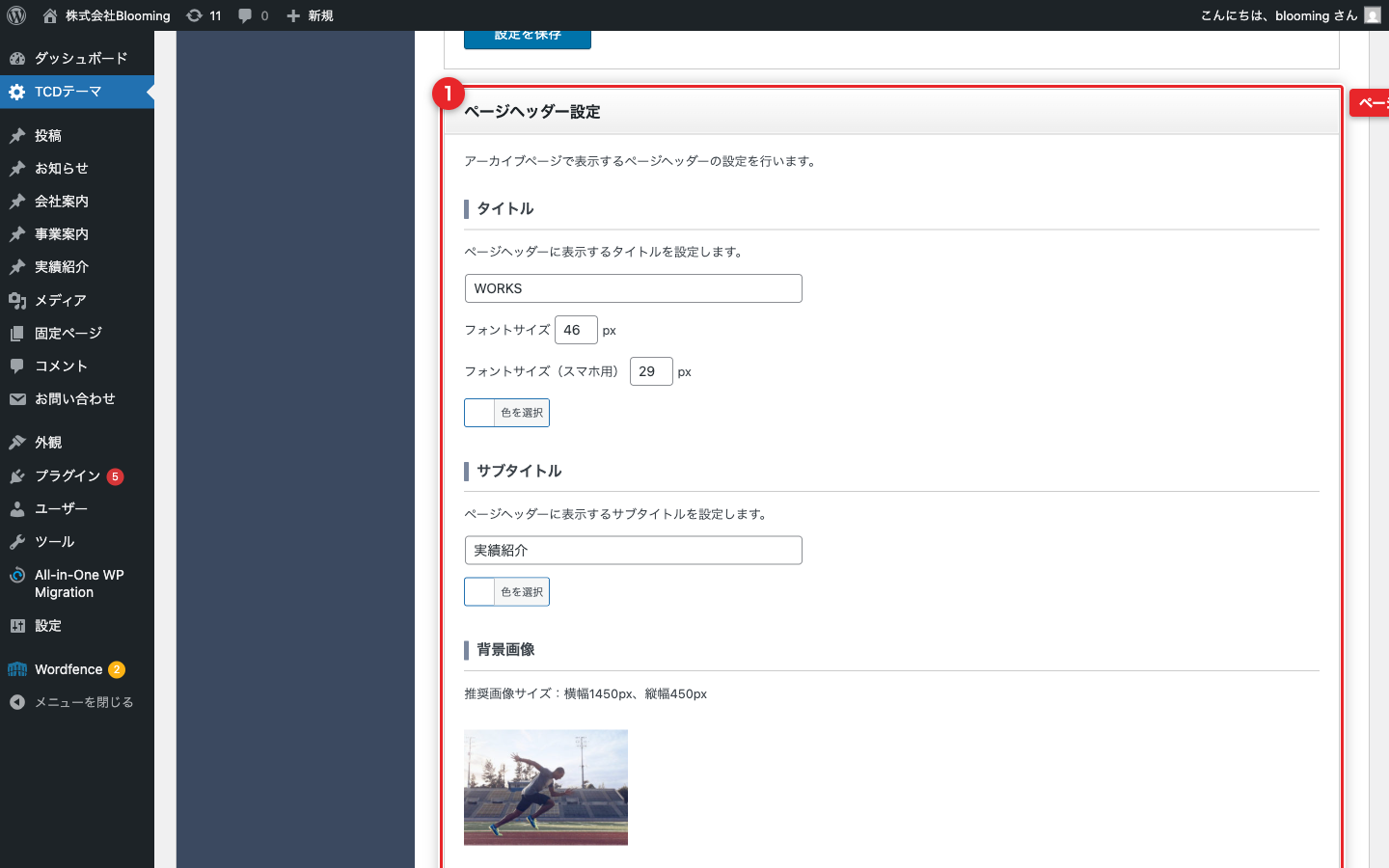Image resolution: width=1389 pixels, height=868 pixels.
Task: Open the こんにちは、blooming さん account link
Action: point(1278,15)
